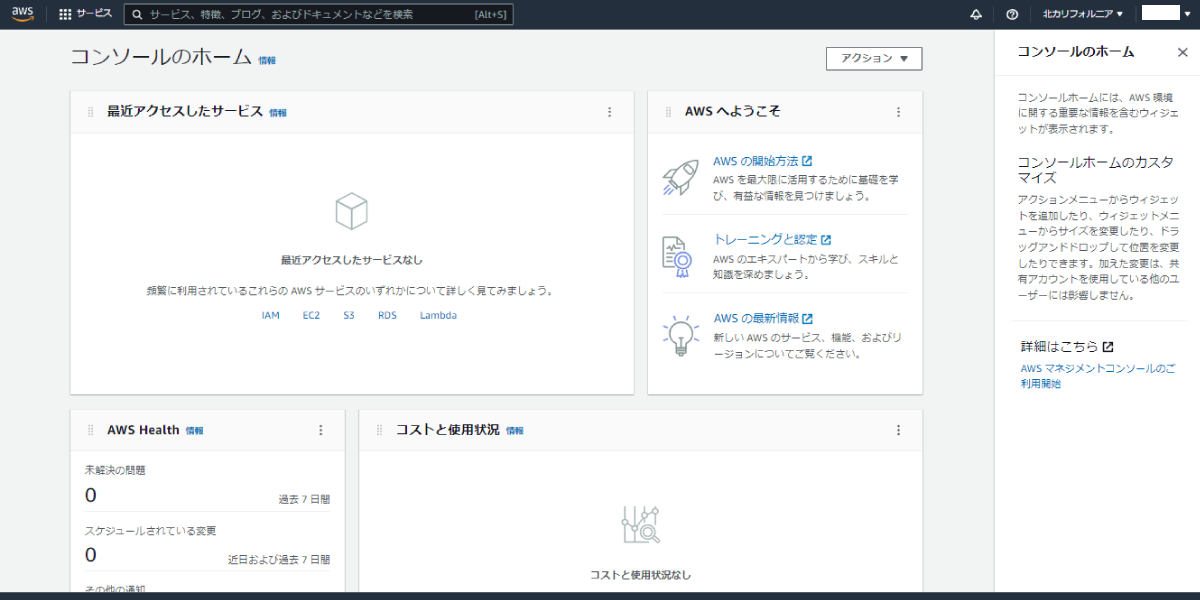Open the account menu dropdown arrow
Image resolution: width=1200 pixels, height=600 pixels.
1188,14
